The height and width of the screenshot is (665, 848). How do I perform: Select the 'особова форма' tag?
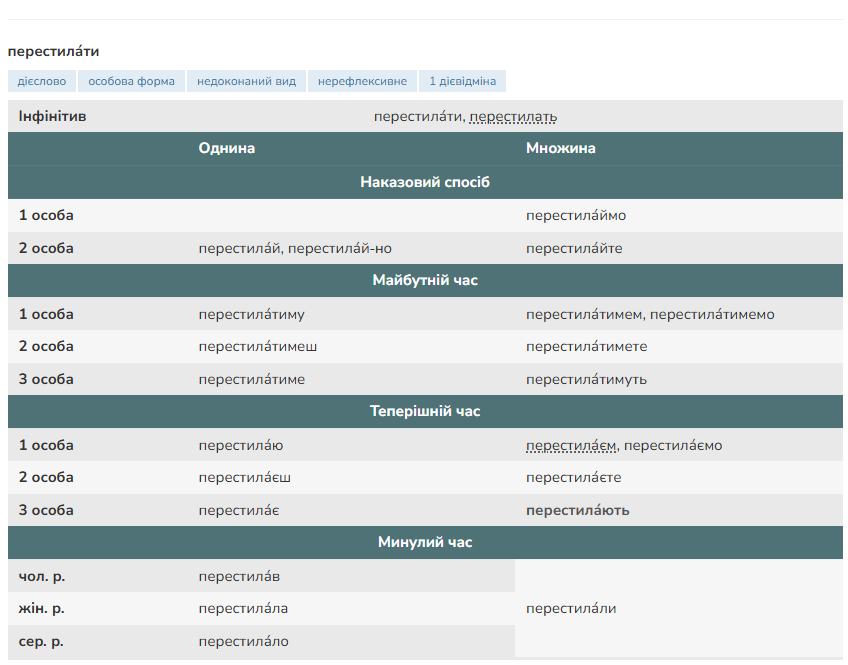pos(131,81)
